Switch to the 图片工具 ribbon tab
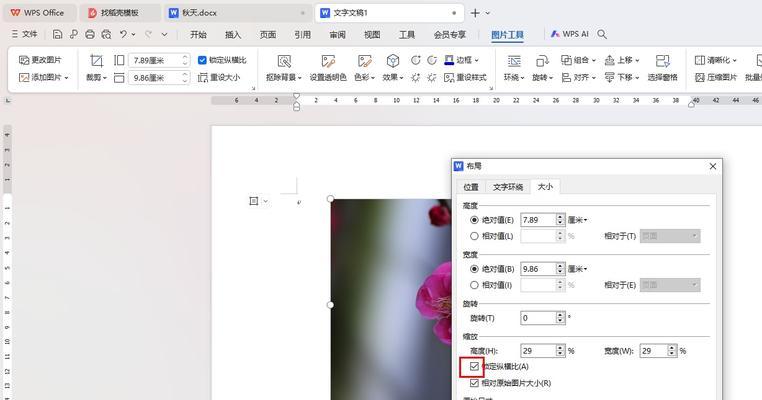Viewport: 762px width, 400px height. coord(507,35)
